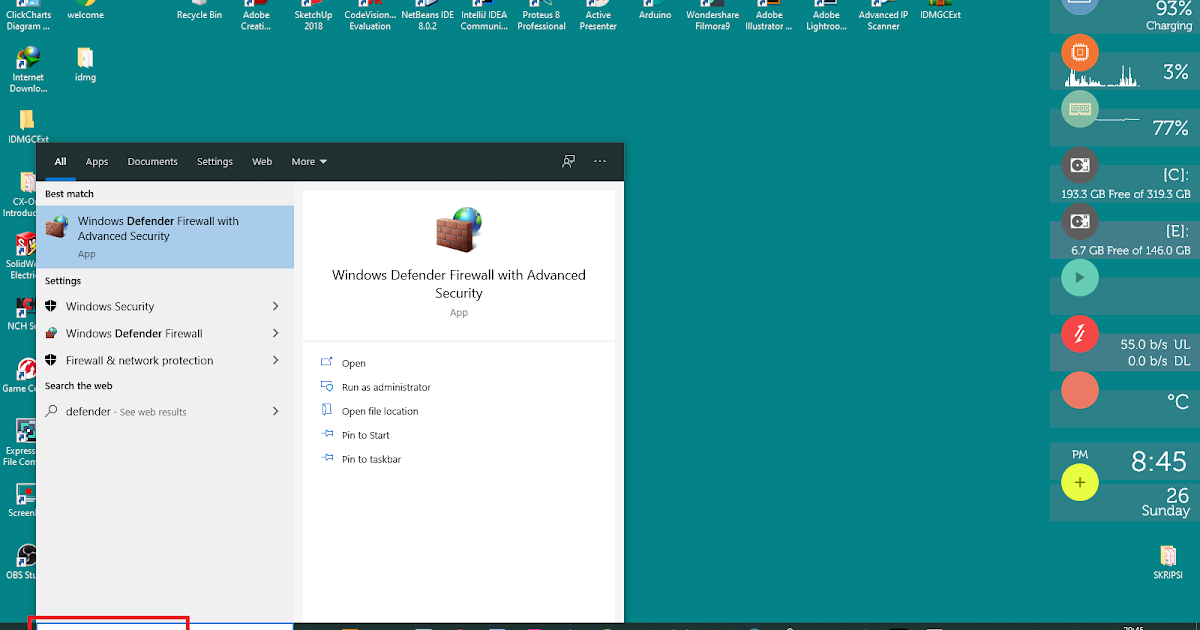Image resolution: width=1200 pixels, height=630 pixels.
Task: Switch to the Web search tab
Action: 262,161
